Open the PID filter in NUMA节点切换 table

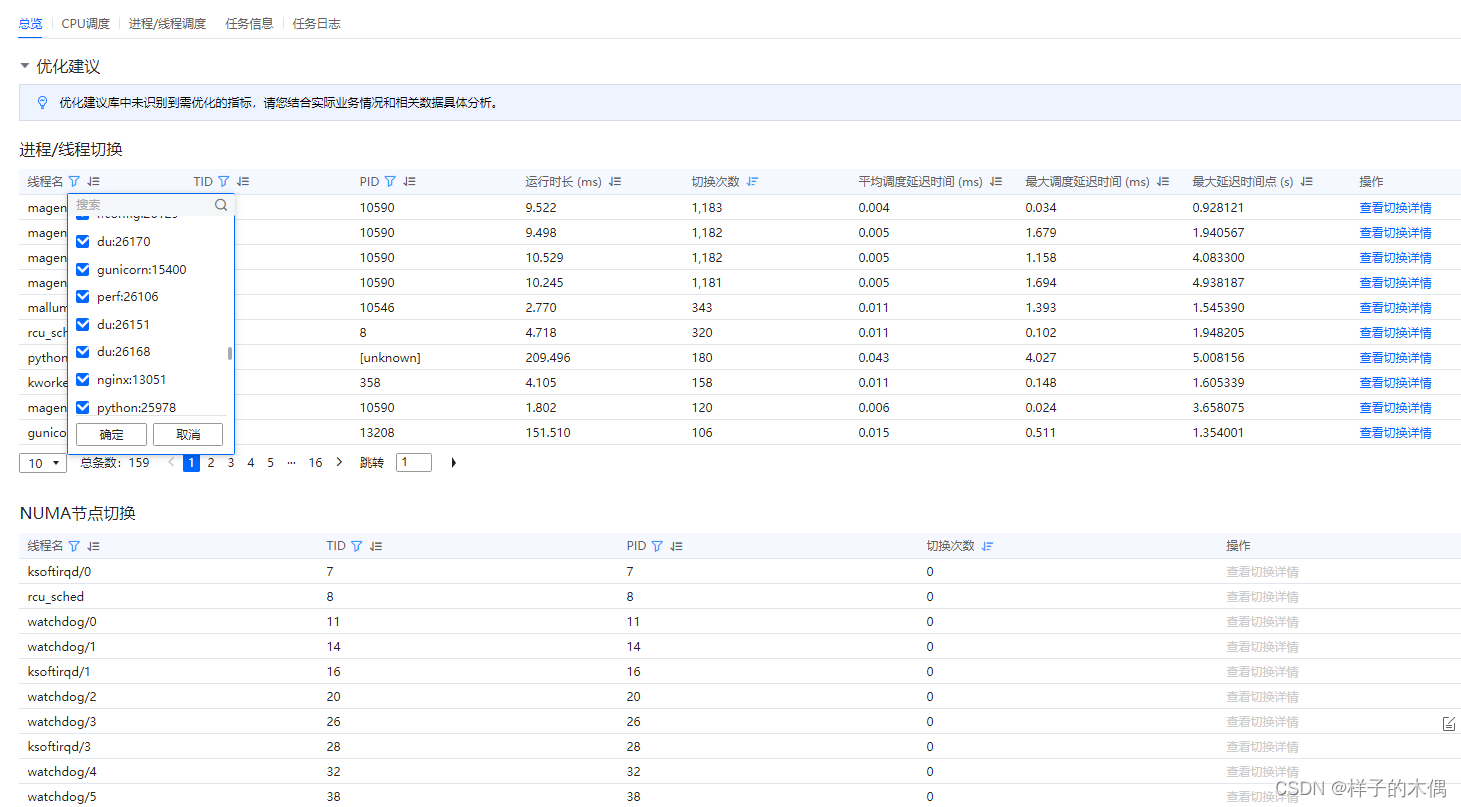pyautogui.click(x=657, y=546)
